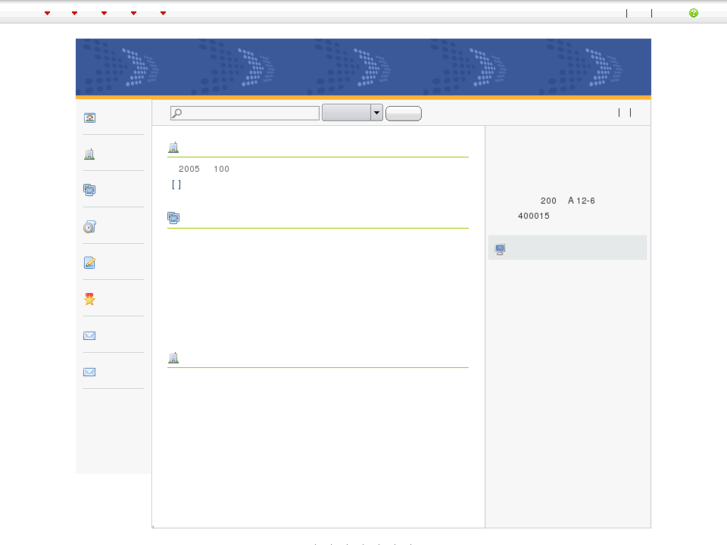This screenshot has width=727, height=545.
Task: Select the gold star medal sidebar icon
Action: 89,299
